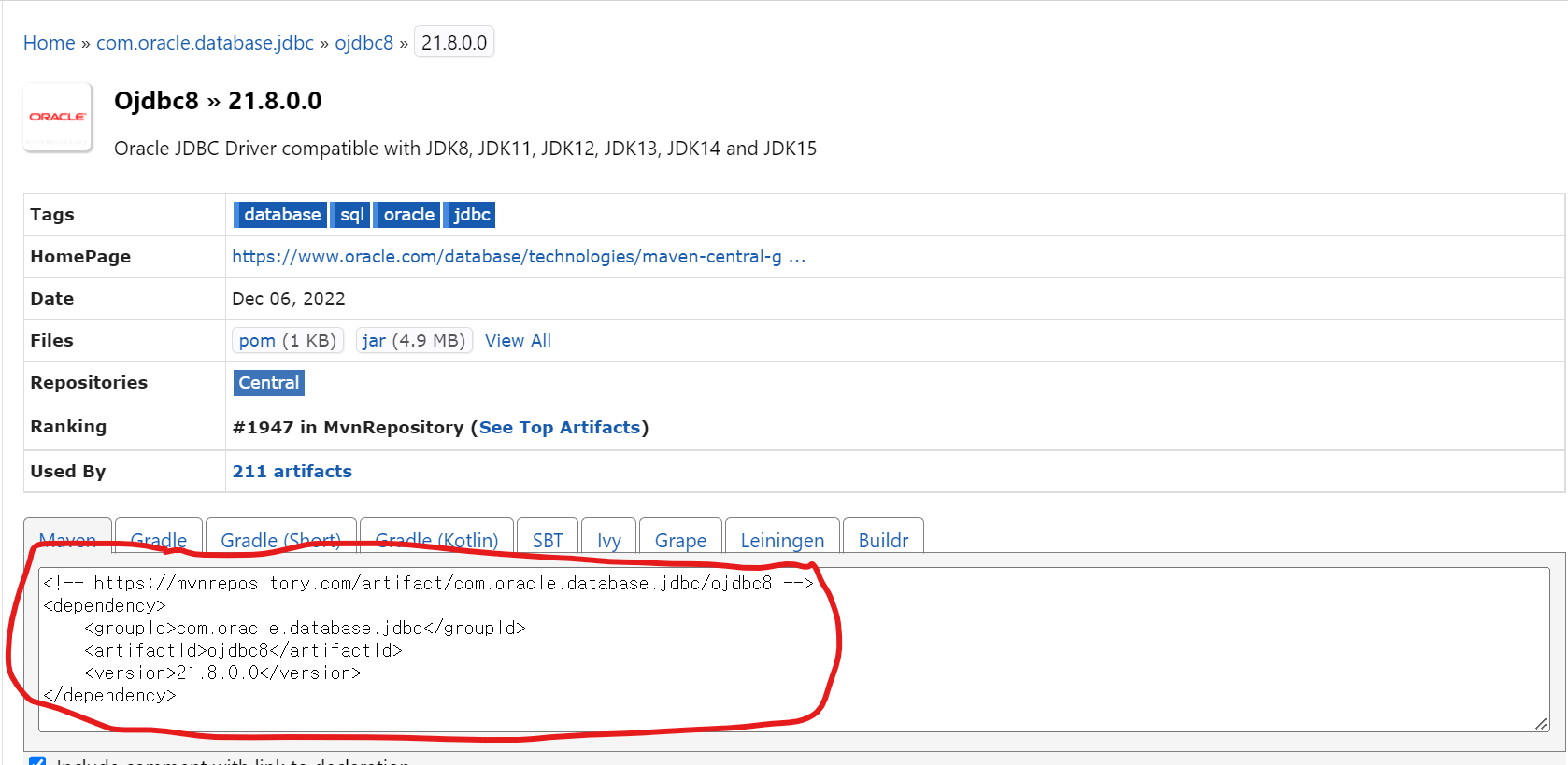Switch to the Gradle (Kotlin) tab
The width and height of the screenshot is (1568, 765).
[436, 536]
